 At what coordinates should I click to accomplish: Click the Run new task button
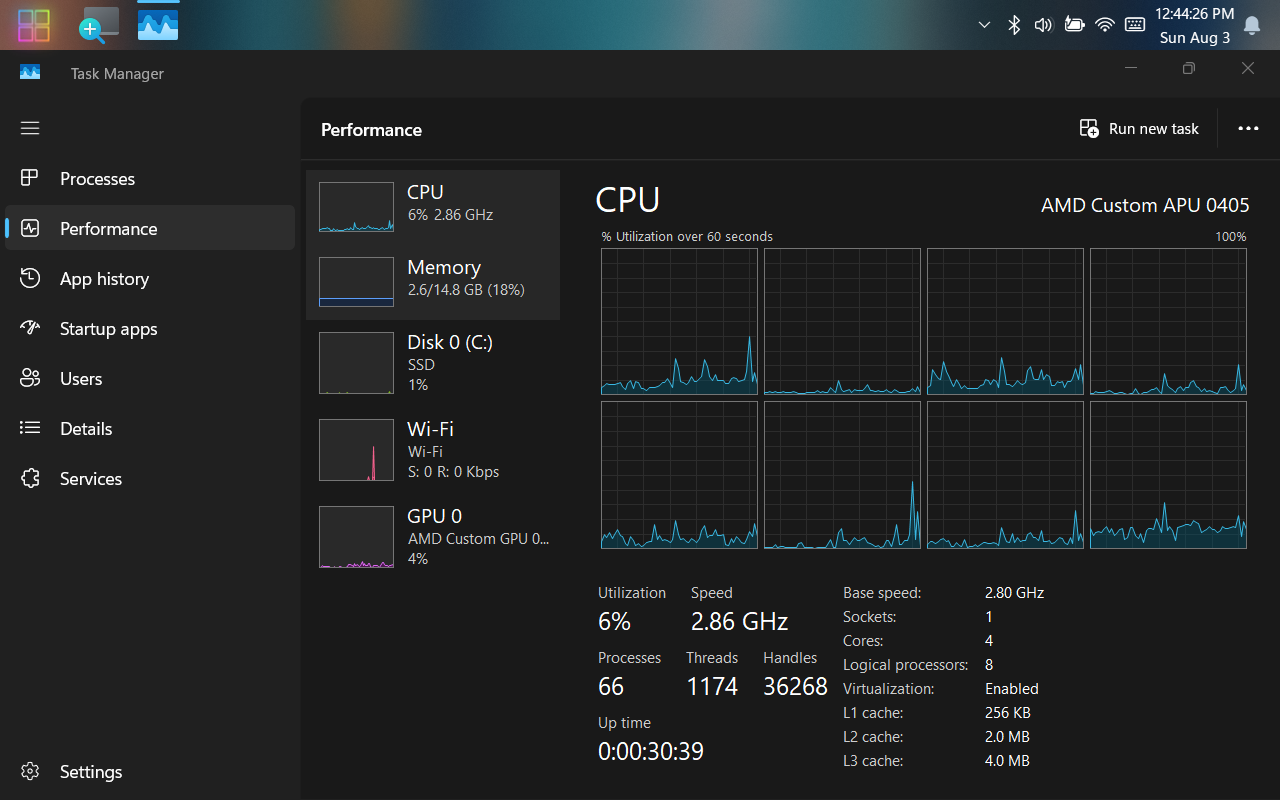tap(1139, 129)
